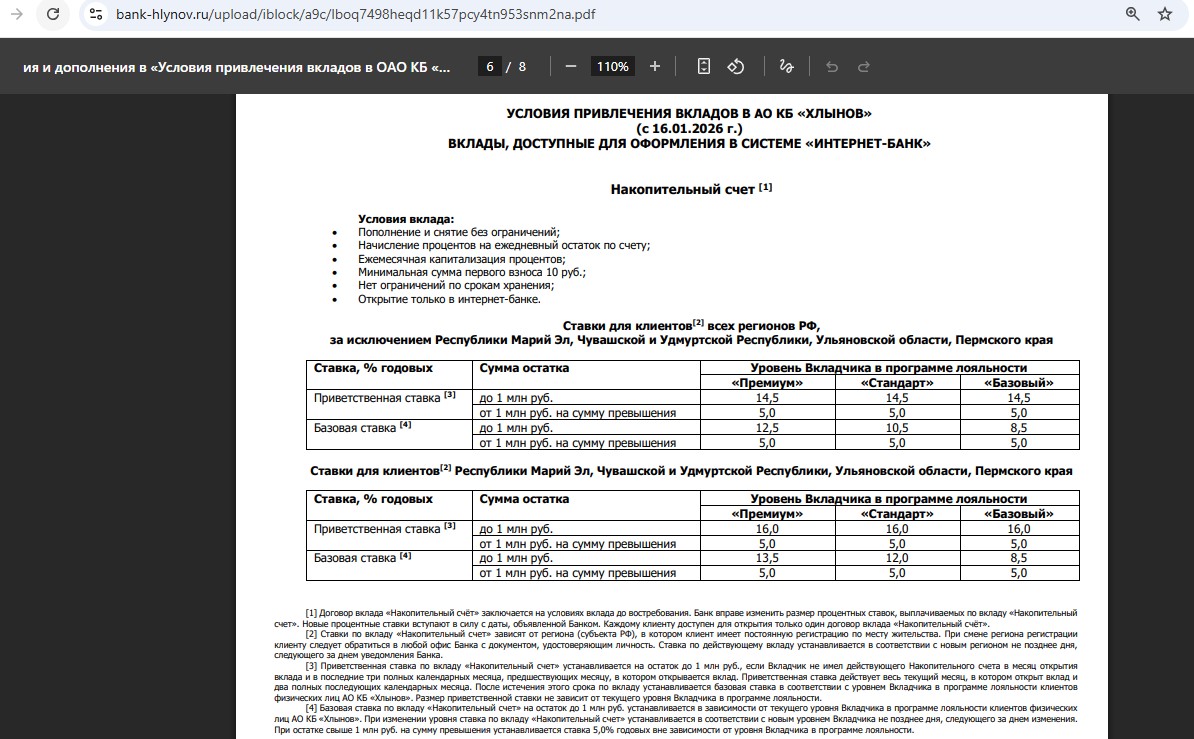Open site information icon in address bar
Image resolution: width=1194 pixels, height=739 pixels.
[x=95, y=14]
